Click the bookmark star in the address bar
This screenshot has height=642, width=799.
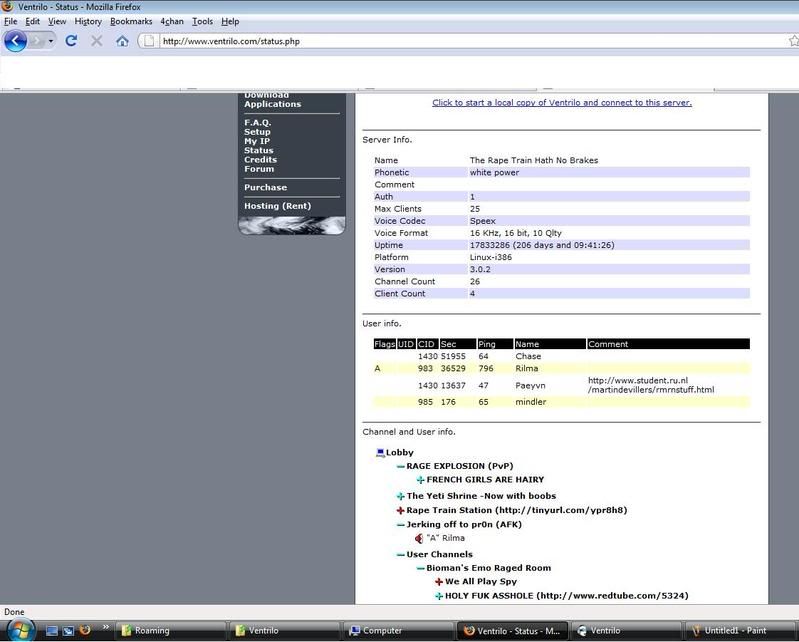pyautogui.click(x=793, y=41)
